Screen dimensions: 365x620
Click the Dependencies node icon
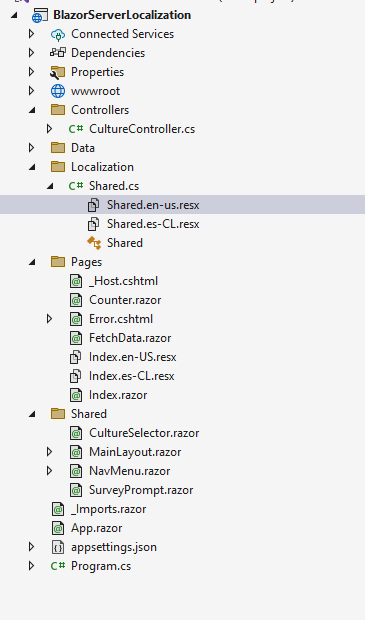(58, 53)
